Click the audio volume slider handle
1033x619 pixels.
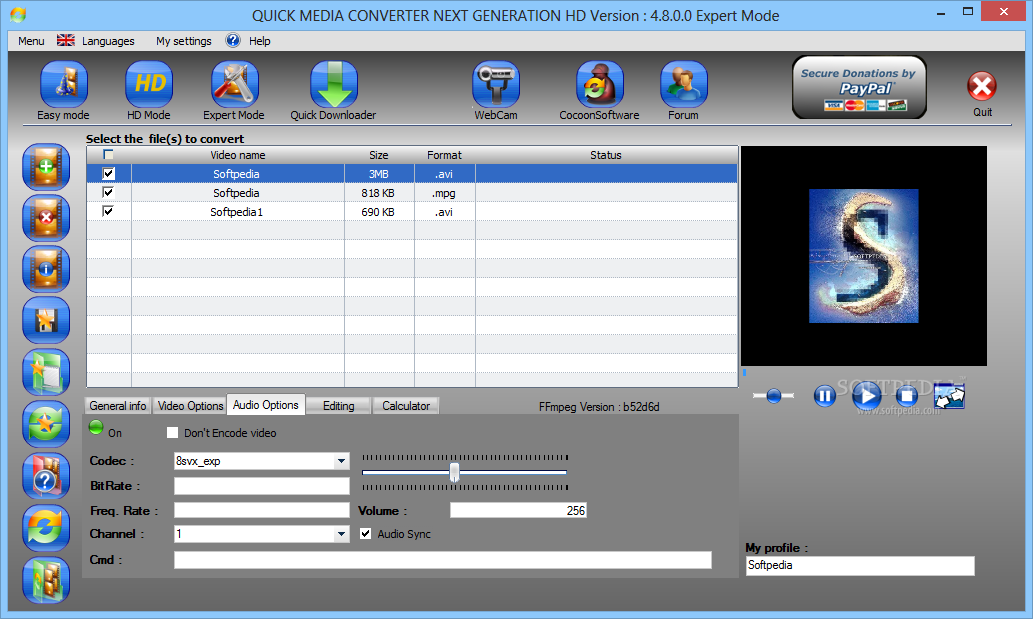[454, 472]
